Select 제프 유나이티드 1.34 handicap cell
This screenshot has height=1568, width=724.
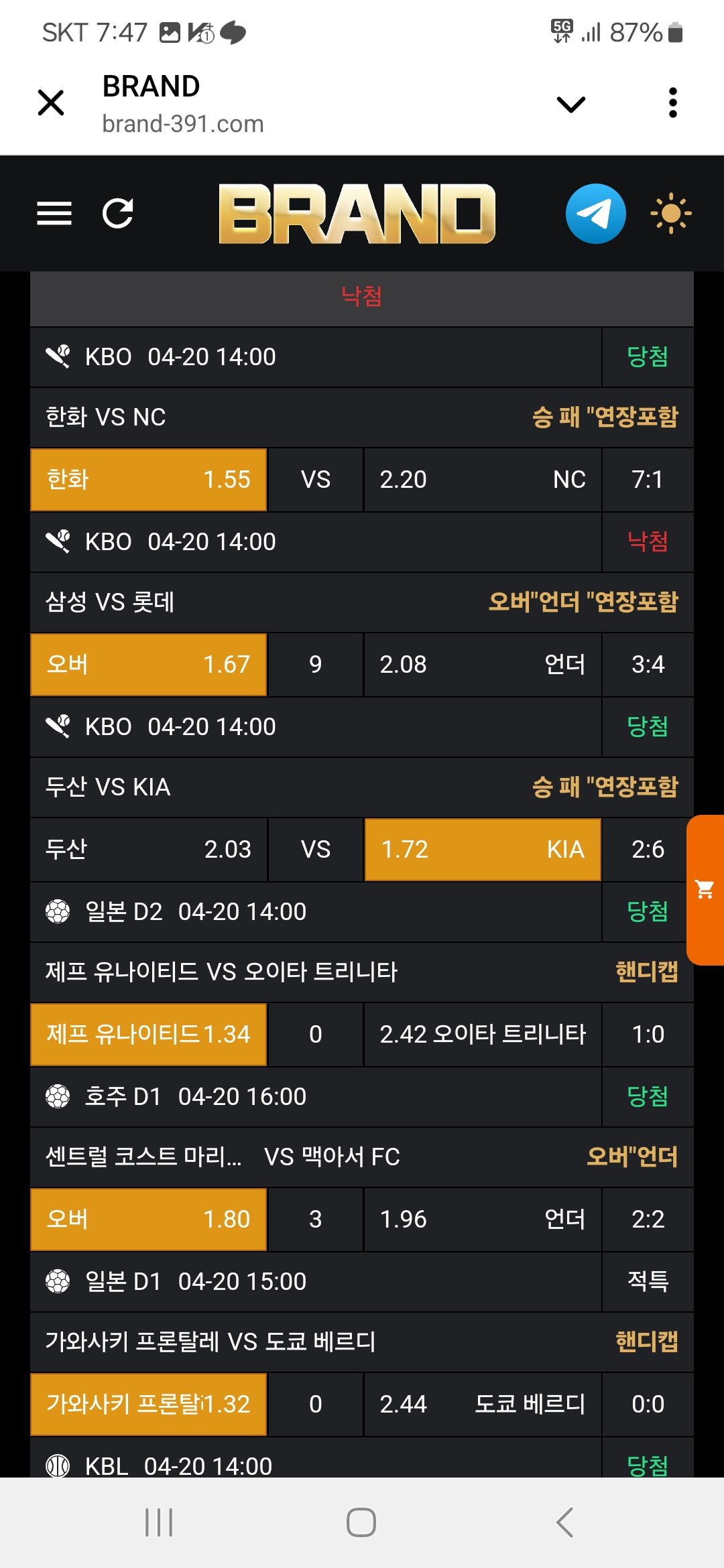[149, 1035]
